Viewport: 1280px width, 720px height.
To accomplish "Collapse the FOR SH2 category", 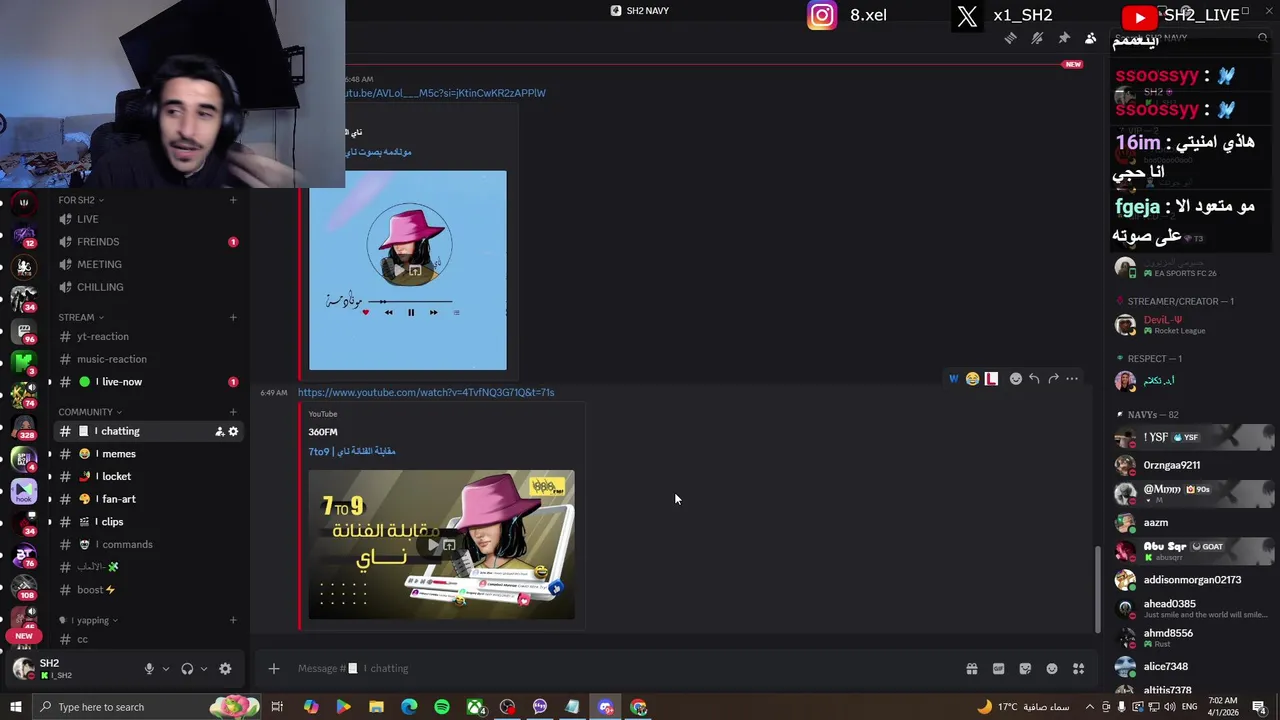I will [81, 200].
